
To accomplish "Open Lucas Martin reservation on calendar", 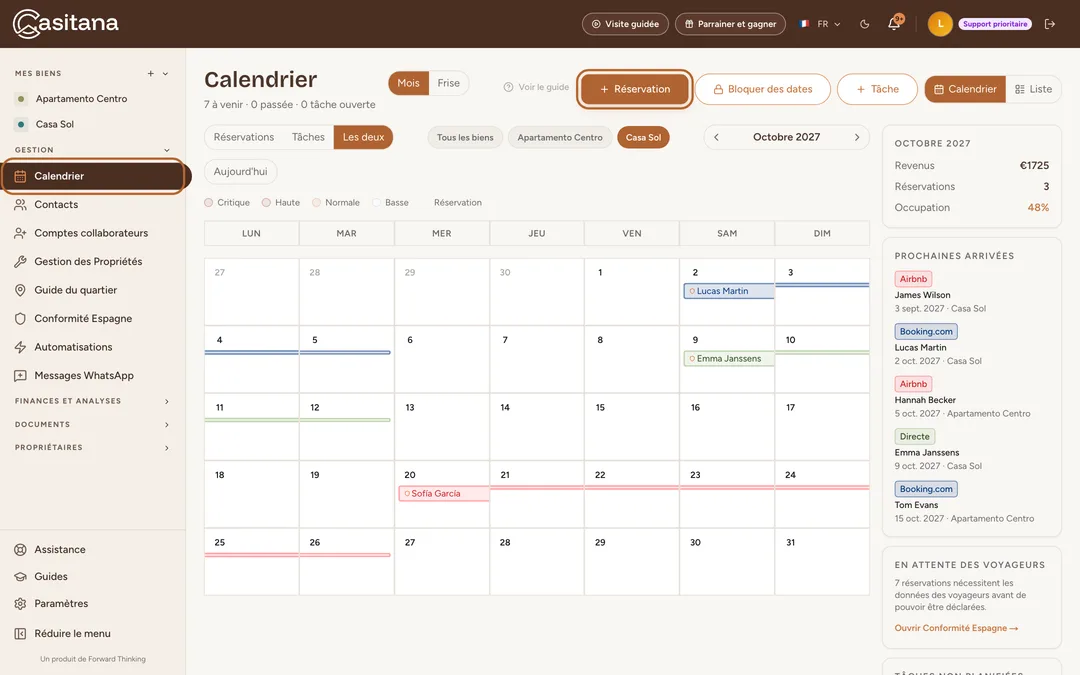I will pyautogui.click(x=729, y=291).
